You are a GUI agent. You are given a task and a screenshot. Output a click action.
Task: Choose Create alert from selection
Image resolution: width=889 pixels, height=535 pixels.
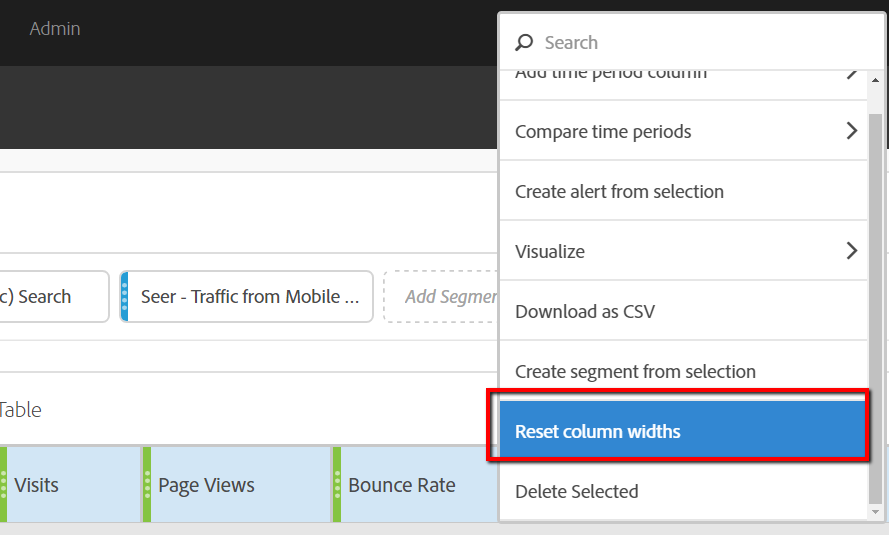pyautogui.click(x=619, y=192)
